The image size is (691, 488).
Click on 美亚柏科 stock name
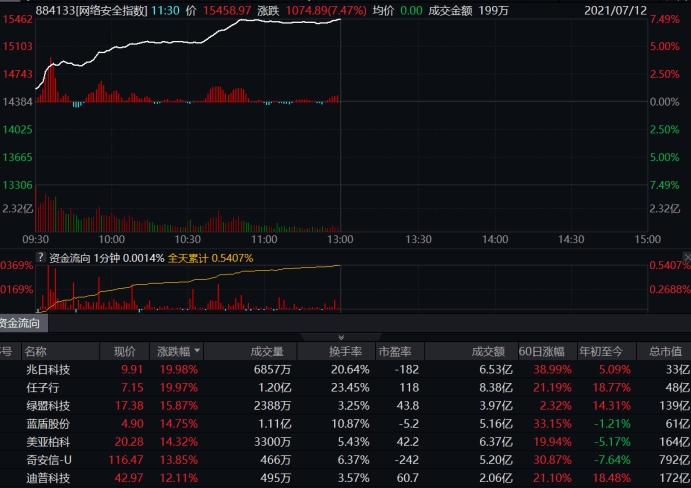coord(48,441)
